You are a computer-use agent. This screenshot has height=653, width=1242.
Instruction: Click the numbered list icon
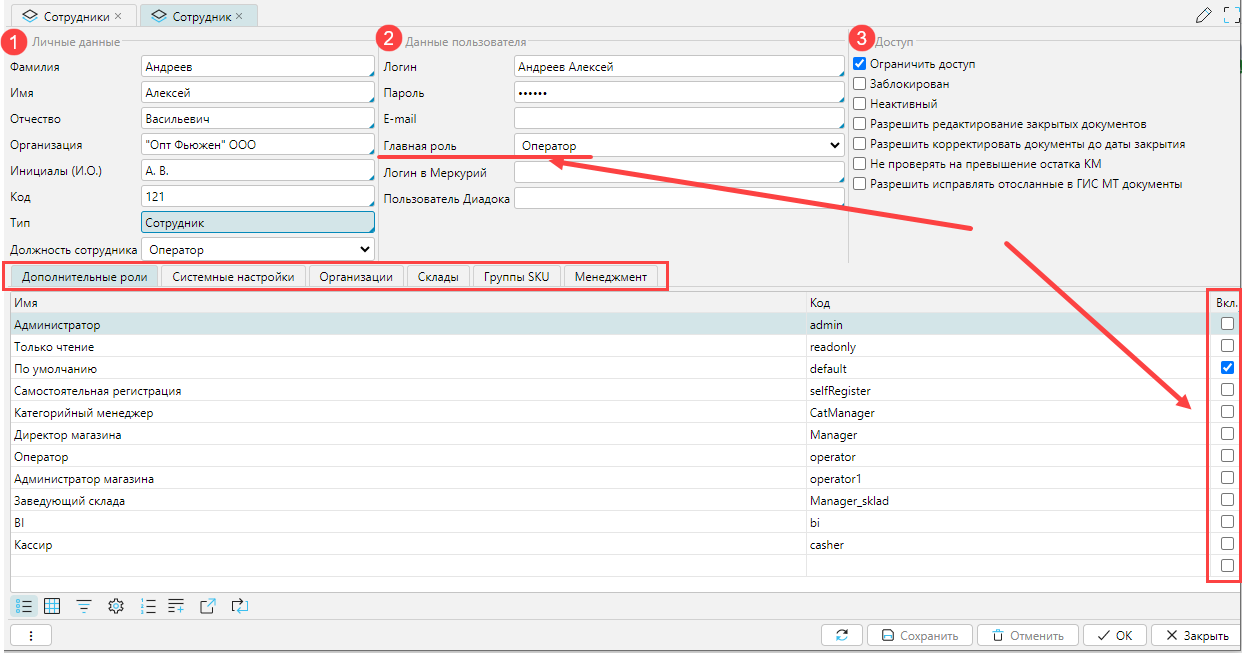[x=148, y=606]
